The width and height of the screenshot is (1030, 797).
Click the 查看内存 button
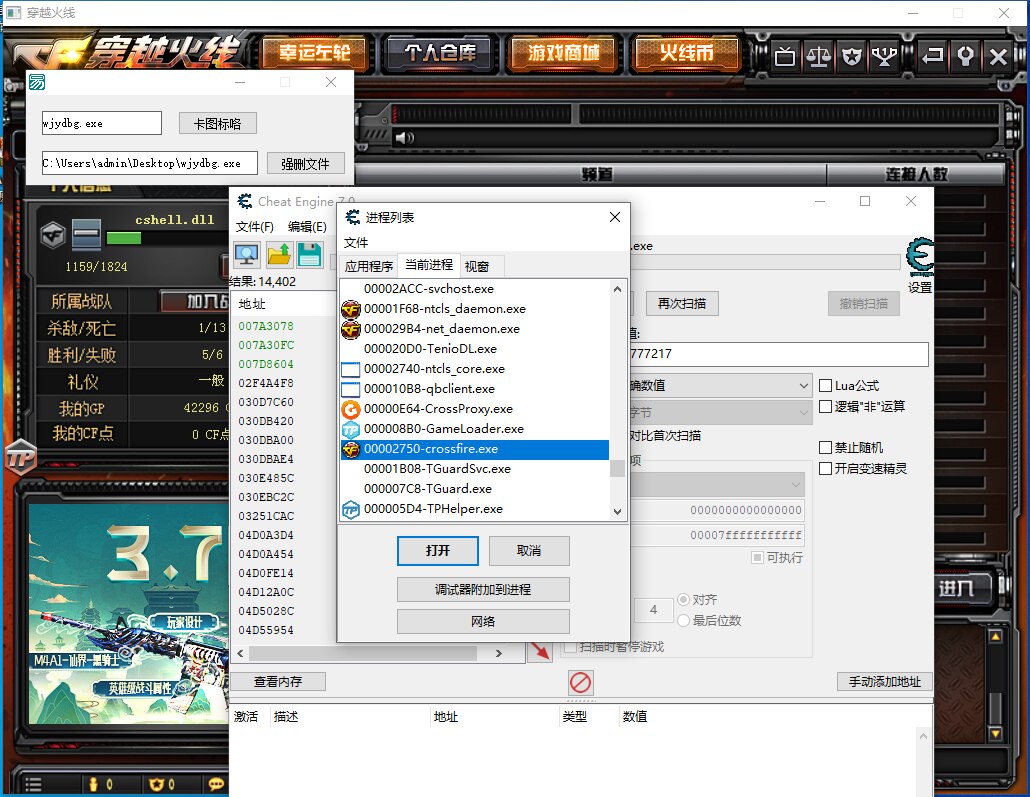click(x=278, y=681)
